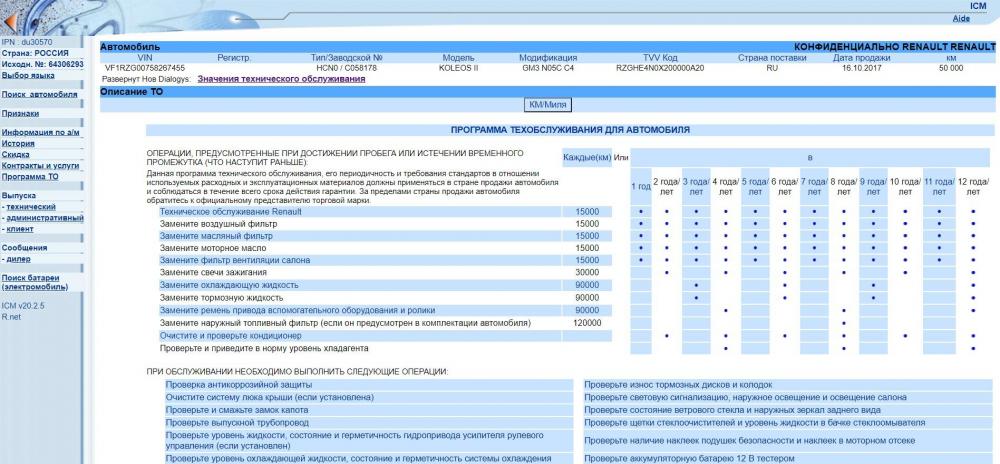Click the КМ/Миля button
The width and height of the screenshot is (1000, 464).
point(548,104)
